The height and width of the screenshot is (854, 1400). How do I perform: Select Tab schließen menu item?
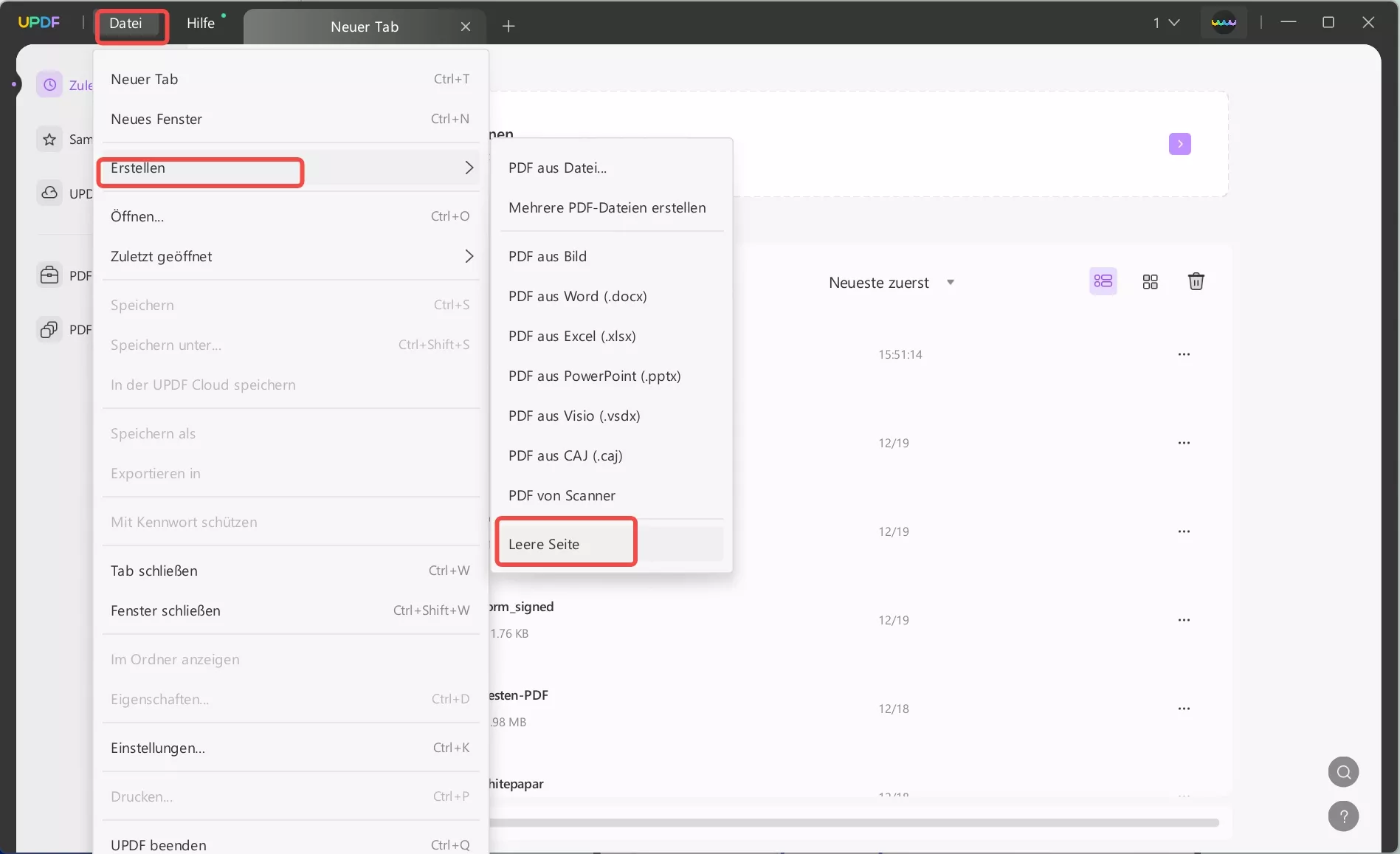[x=291, y=571]
